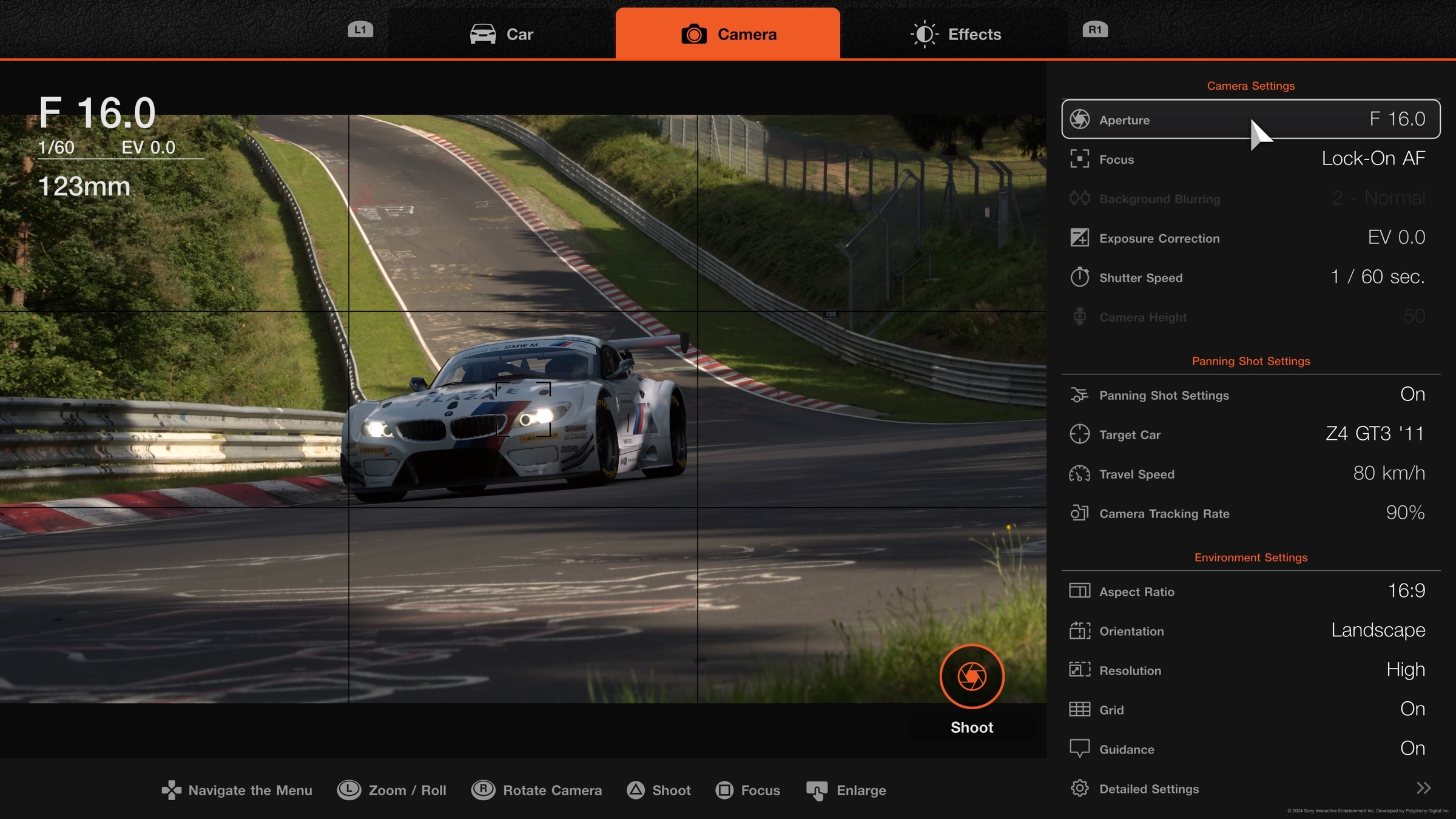Adjust Exposure Correction EV 0.0 value
Image resolution: width=1456 pixels, height=819 pixels.
(x=1397, y=237)
